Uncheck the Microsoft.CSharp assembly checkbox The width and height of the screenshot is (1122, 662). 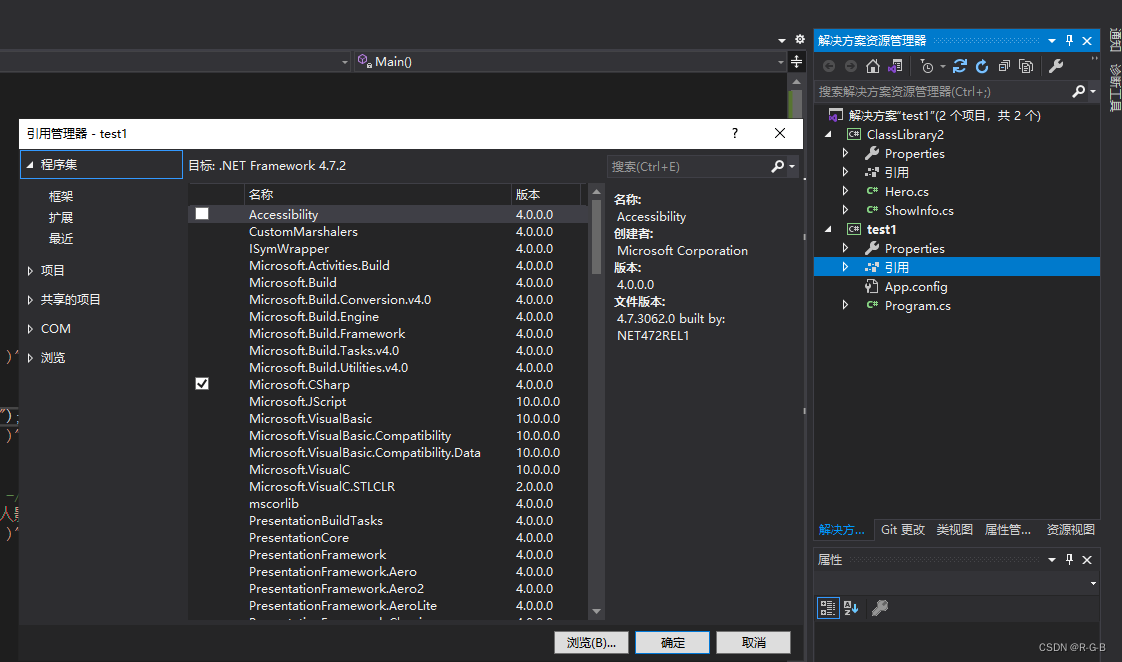pyautogui.click(x=202, y=384)
